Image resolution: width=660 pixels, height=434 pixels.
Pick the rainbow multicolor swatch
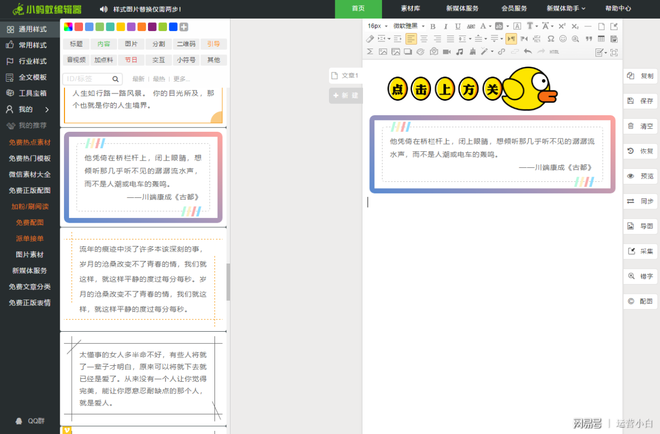point(68,27)
